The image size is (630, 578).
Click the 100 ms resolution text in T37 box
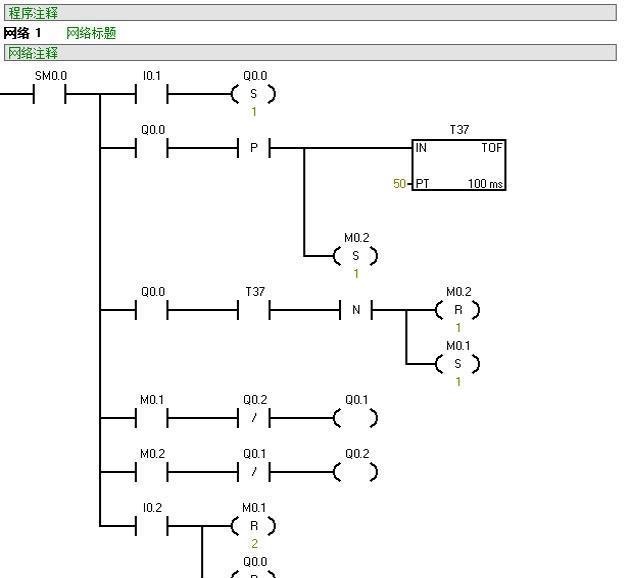[485, 184]
